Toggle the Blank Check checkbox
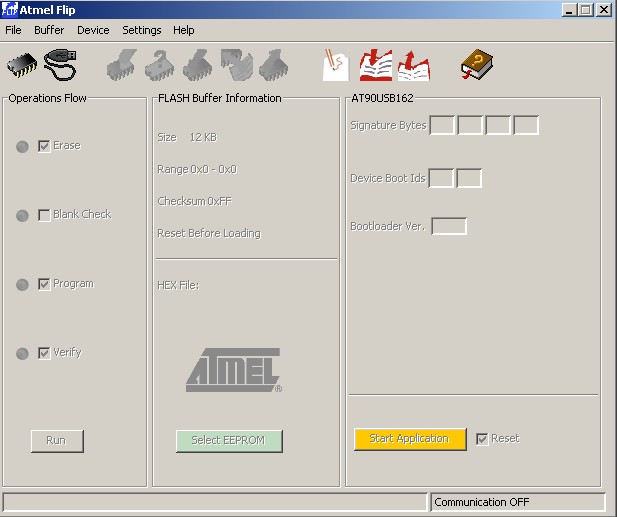This screenshot has height=517, width=617. (x=44, y=215)
